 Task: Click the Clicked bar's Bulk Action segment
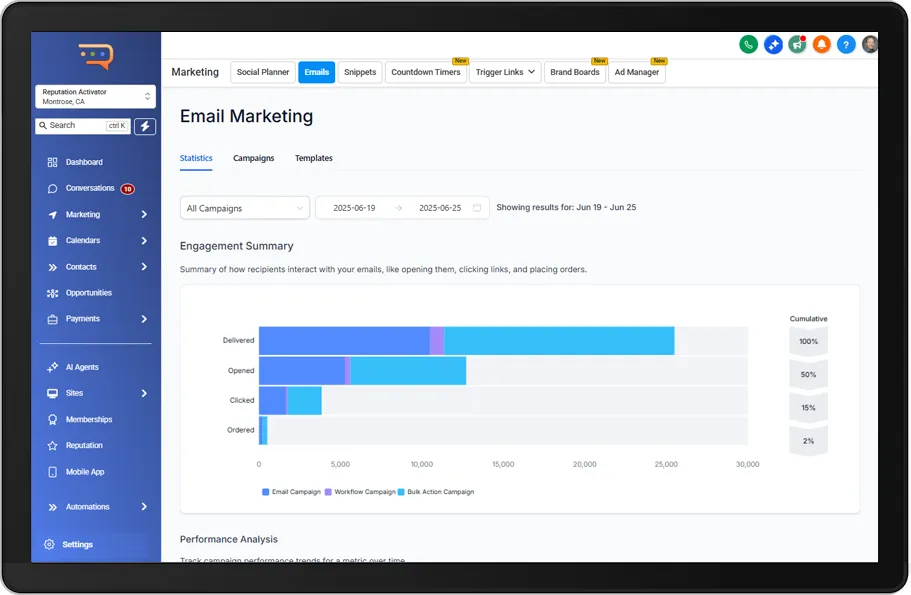click(304, 401)
